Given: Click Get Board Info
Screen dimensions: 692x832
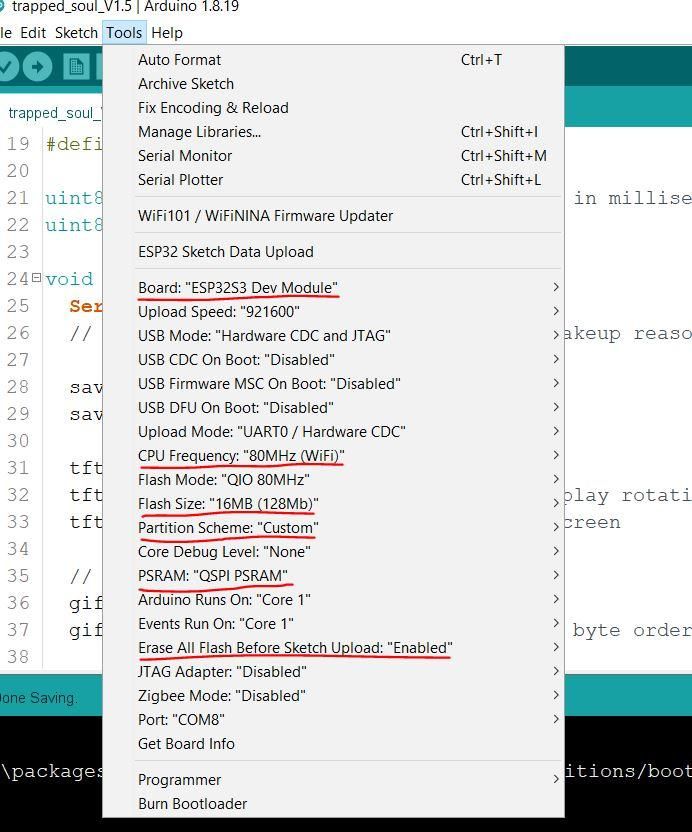Looking at the screenshot, I should tap(333, 744).
